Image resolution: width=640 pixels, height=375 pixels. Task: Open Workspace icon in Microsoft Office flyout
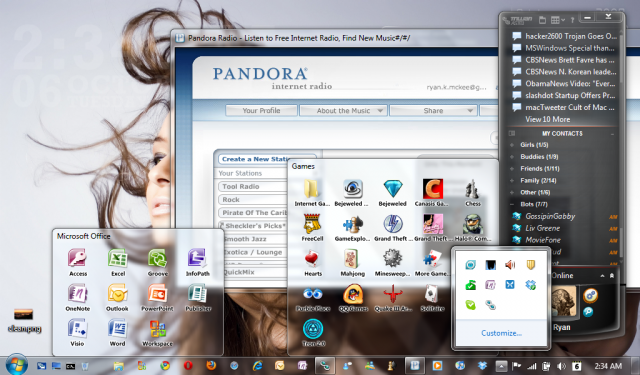pos(158,333)
